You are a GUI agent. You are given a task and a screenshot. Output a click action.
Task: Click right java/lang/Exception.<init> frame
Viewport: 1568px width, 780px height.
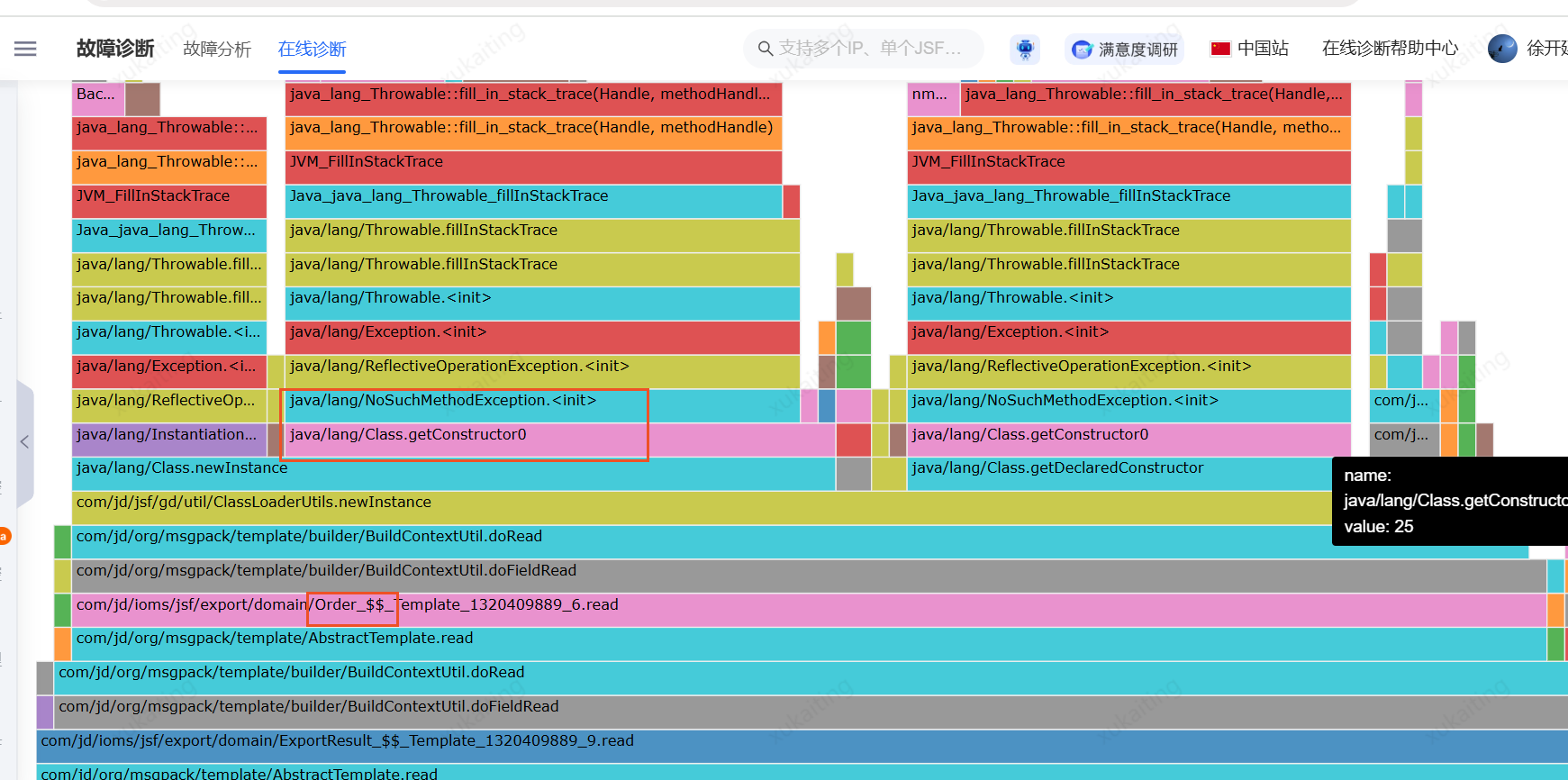coord(1128,338)
